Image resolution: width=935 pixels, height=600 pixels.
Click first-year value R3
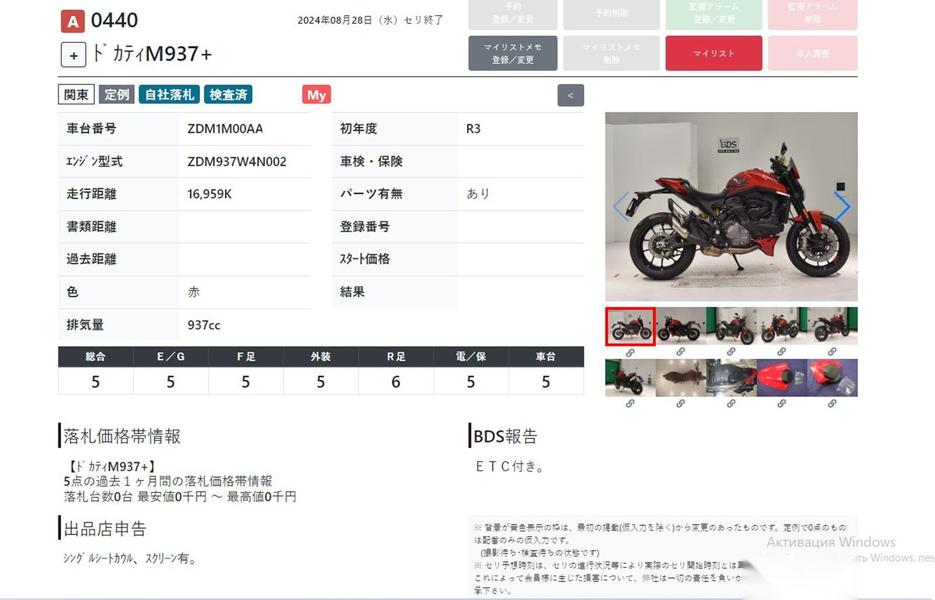pyautogui.click(x=473, y=129)
